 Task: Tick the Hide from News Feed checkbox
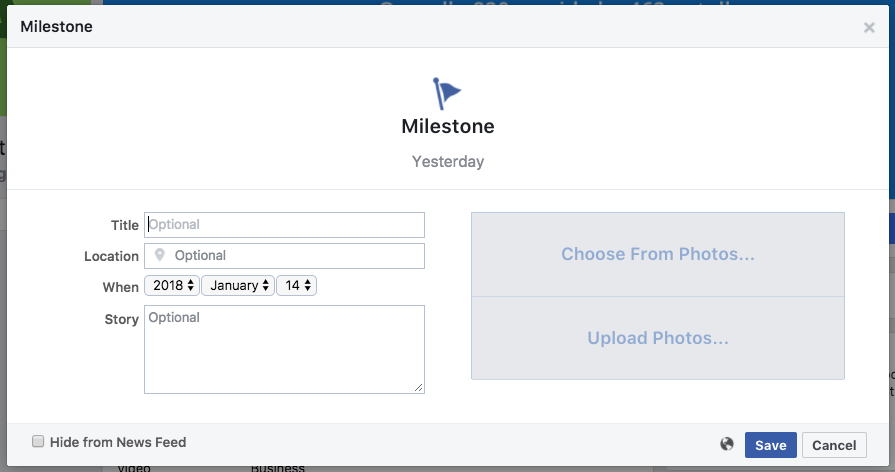pyautogui.click(x=38, y=441)
